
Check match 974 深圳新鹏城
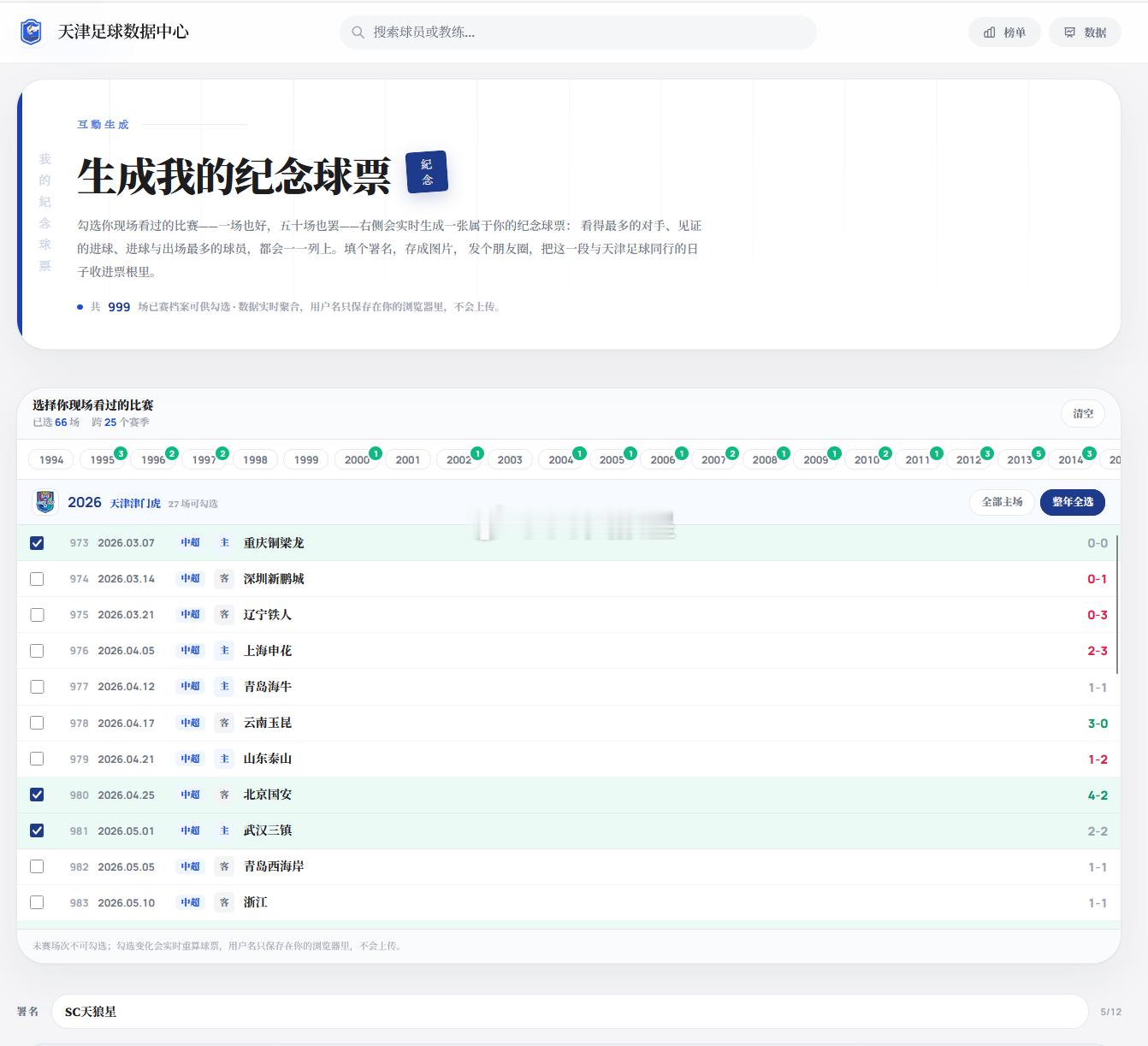point(37,579)
